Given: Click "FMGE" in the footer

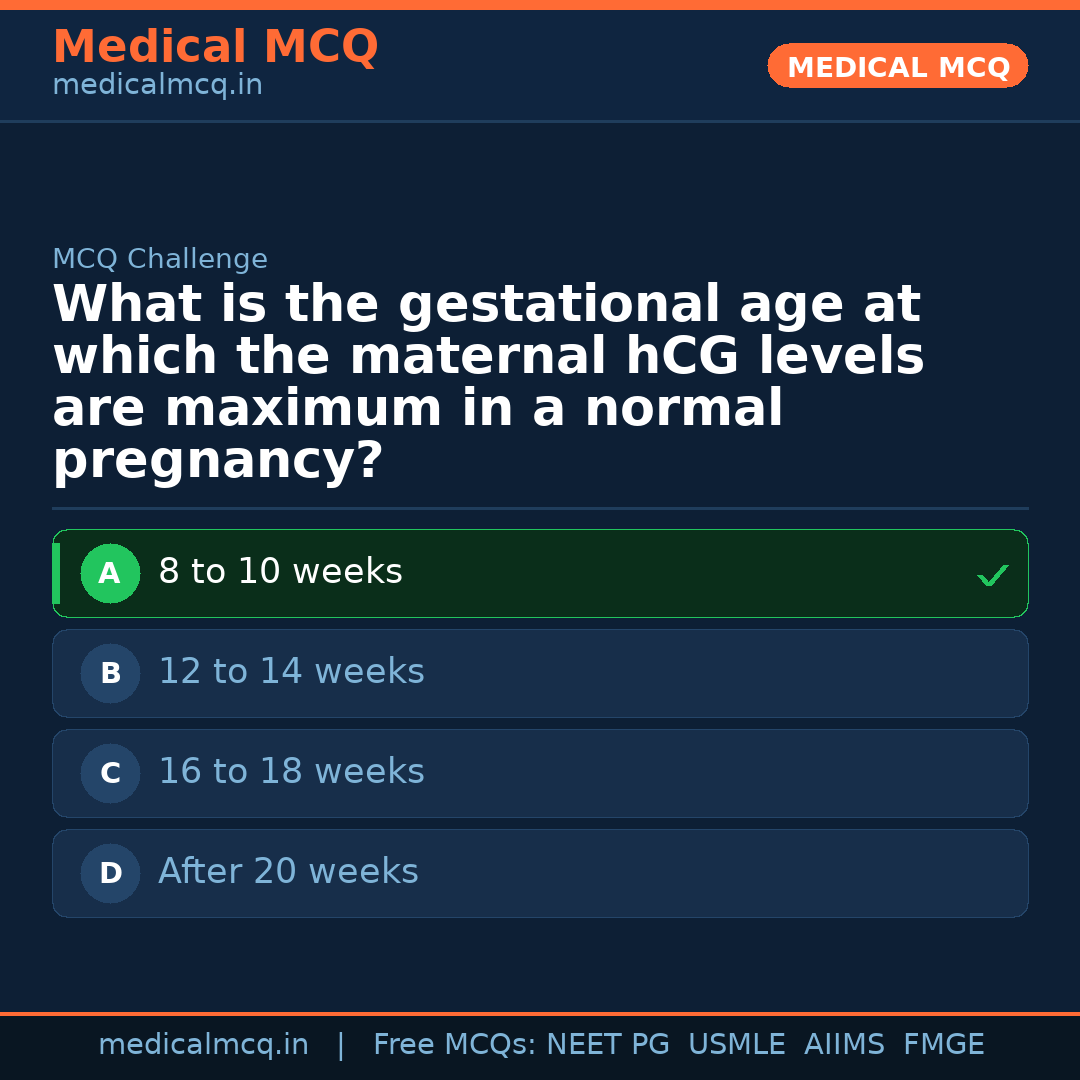Looking at the screenshot, I should [944, 1045].
